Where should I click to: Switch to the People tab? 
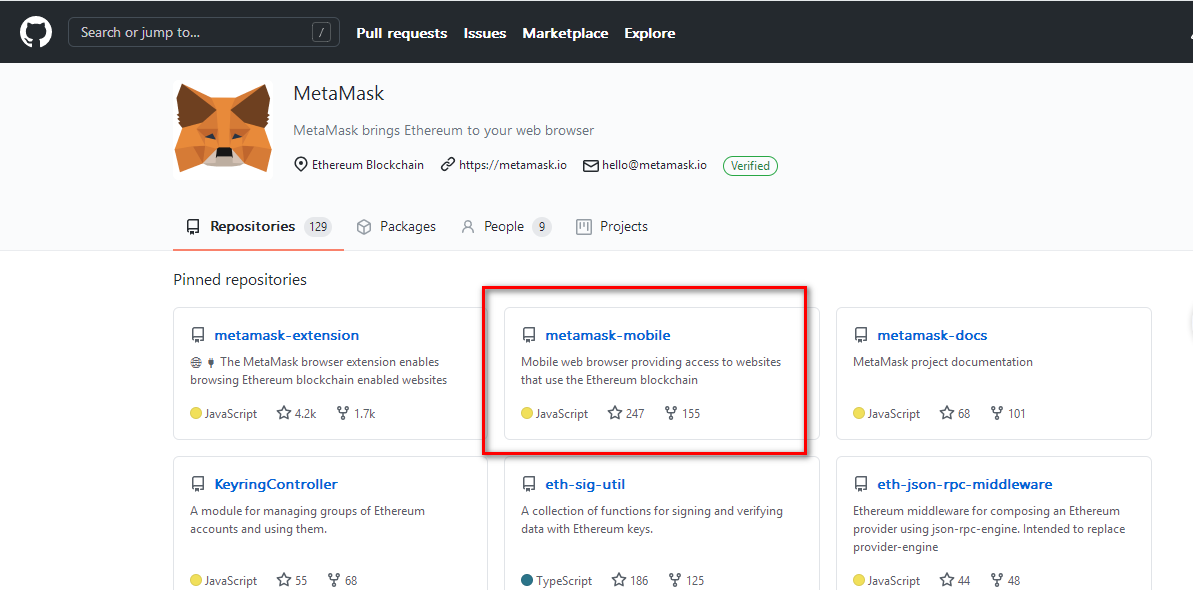(x=506, y=226)
